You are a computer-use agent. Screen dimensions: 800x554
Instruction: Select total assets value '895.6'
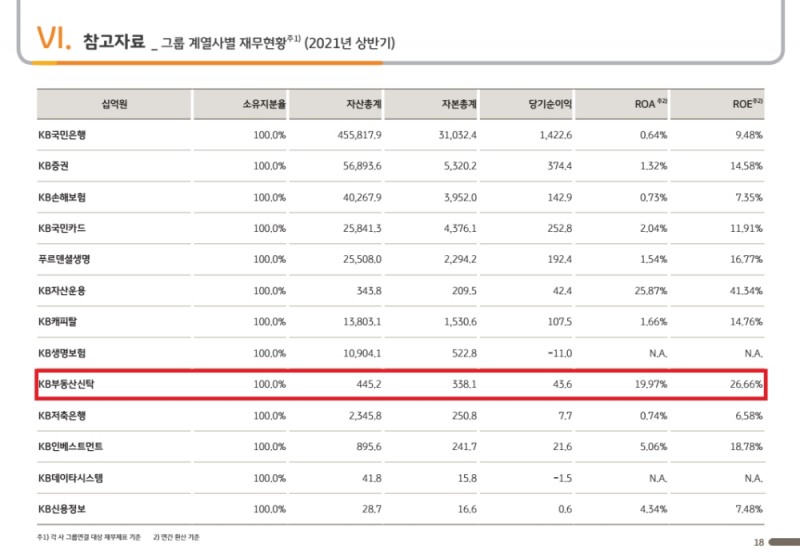[369, 447]
